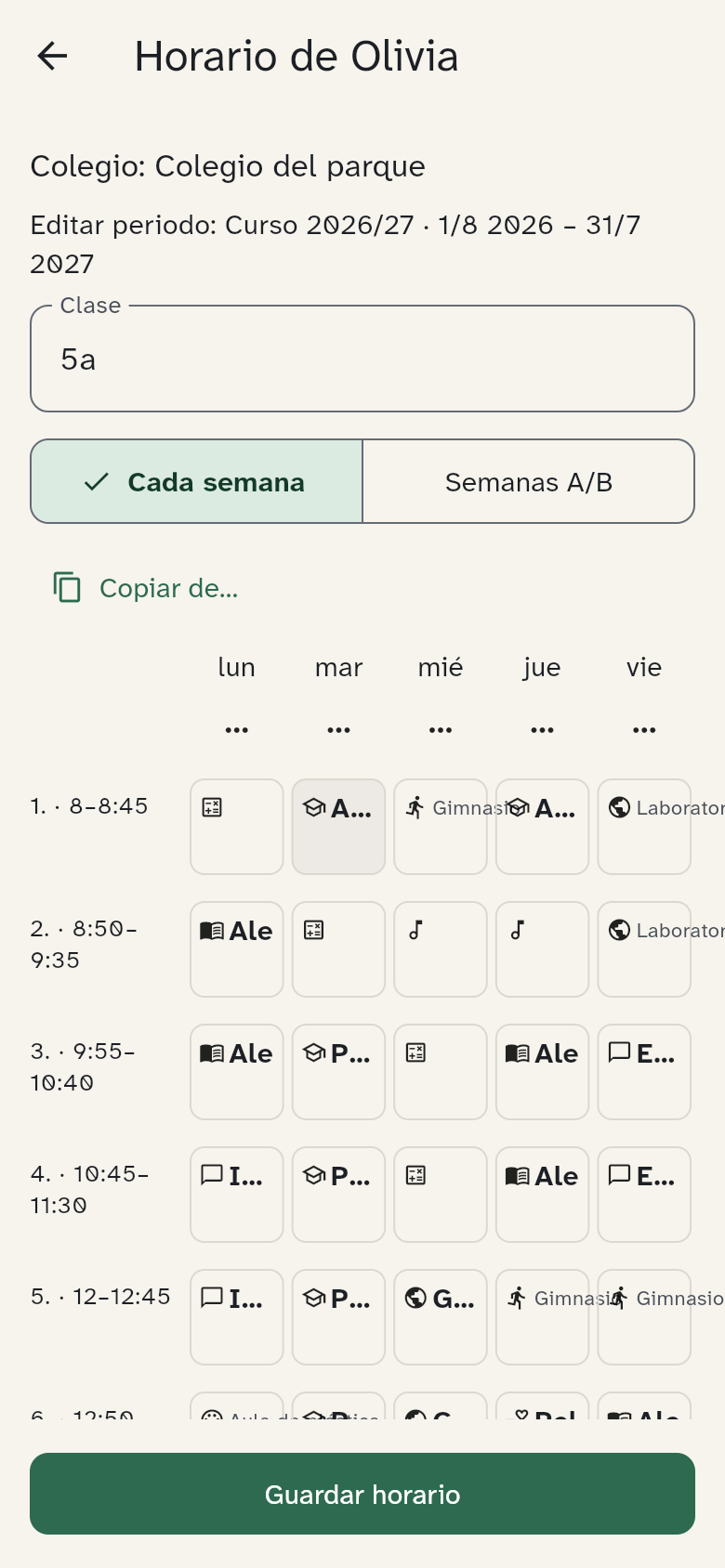This screenshot has width=725, height=1568.
Task: Open Tuesday period 2 calculator cell
Action: [338, 949]
